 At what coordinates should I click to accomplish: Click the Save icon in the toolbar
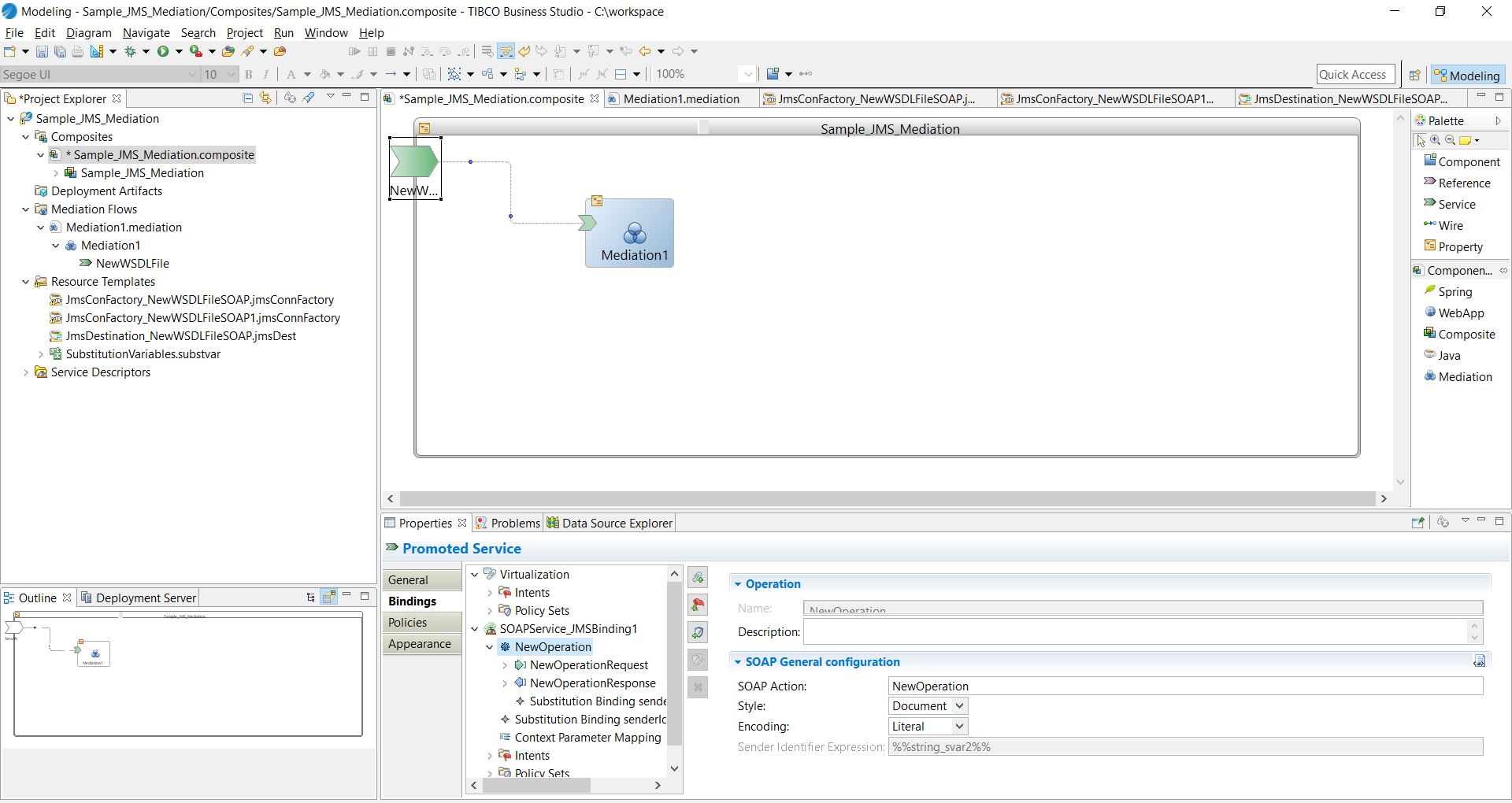point(42,51)
